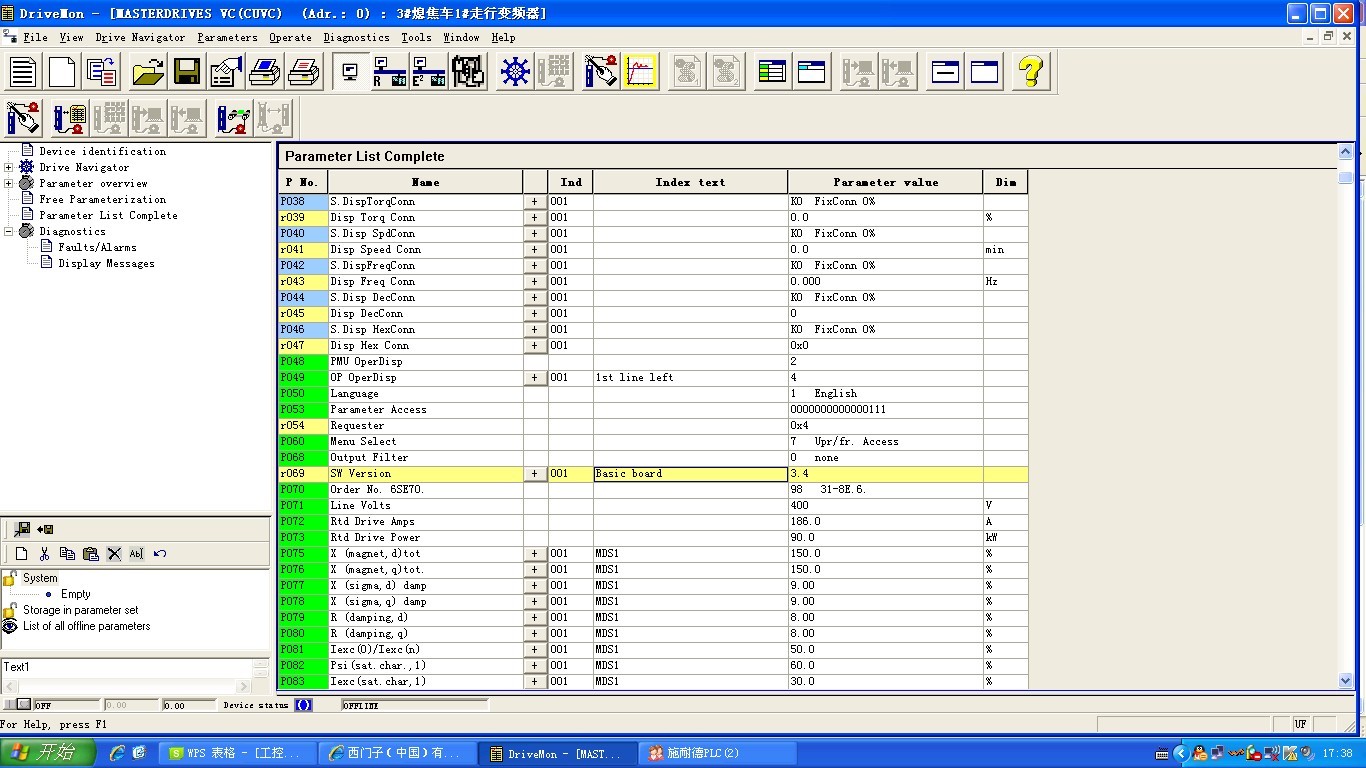Open the parameter list icon with green-yellow rows
The width and height of the screenshot is (1366, 768).
pyautogui.click(x=772, y=72)
